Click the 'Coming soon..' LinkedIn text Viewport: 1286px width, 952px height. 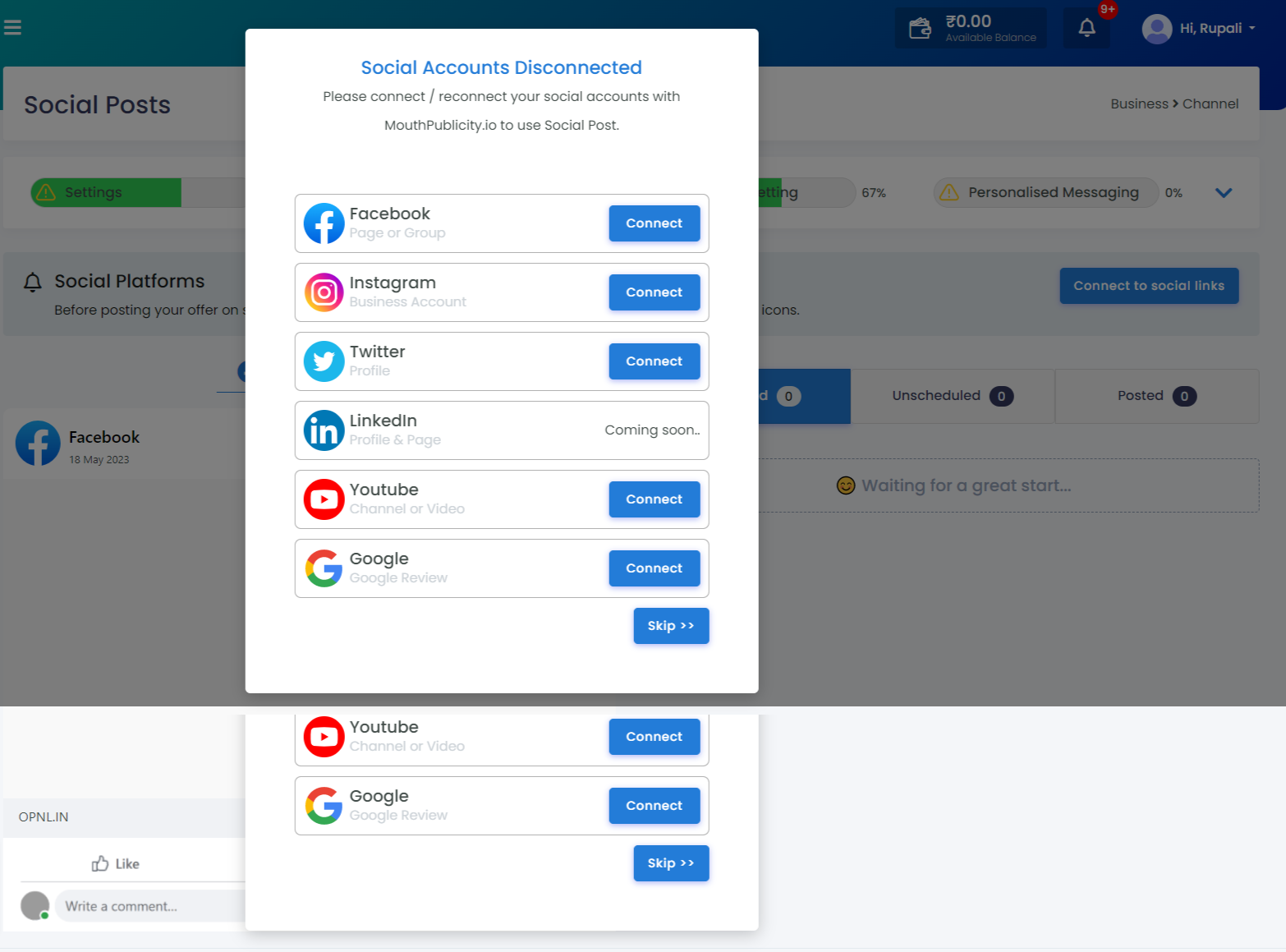tap(653, 430)
